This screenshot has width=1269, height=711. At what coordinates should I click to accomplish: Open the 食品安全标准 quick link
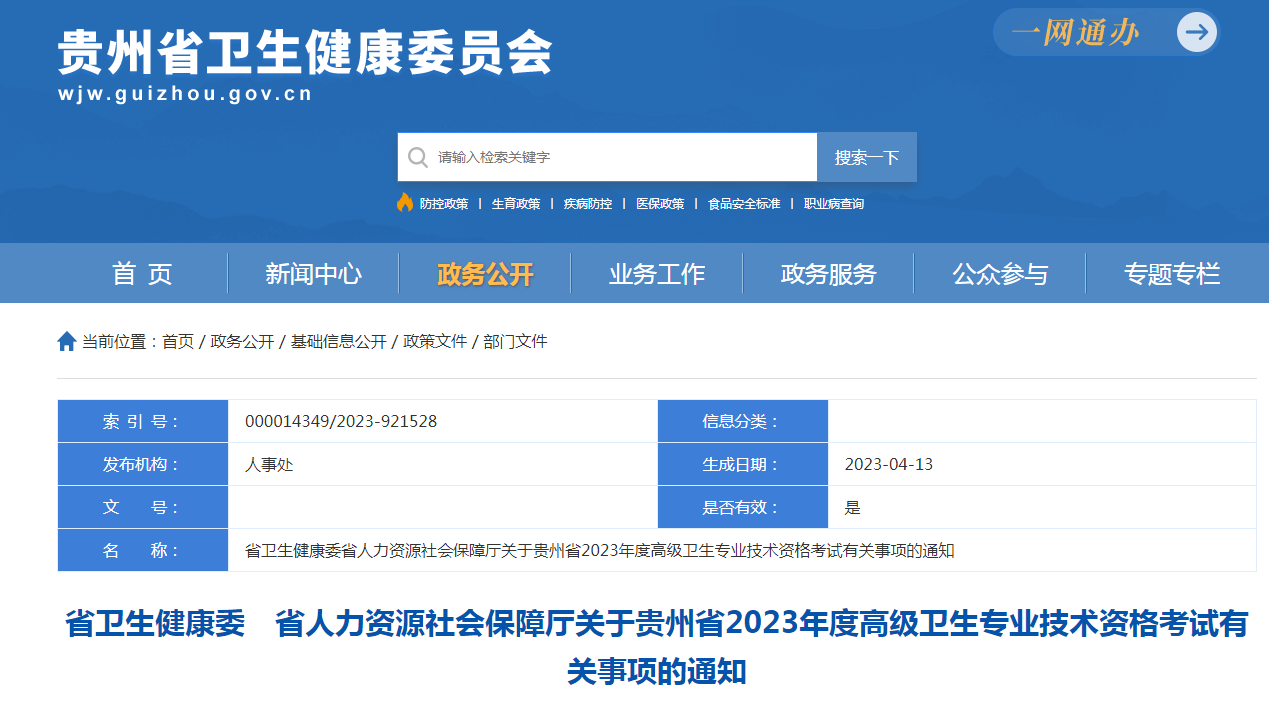[744, 204]
